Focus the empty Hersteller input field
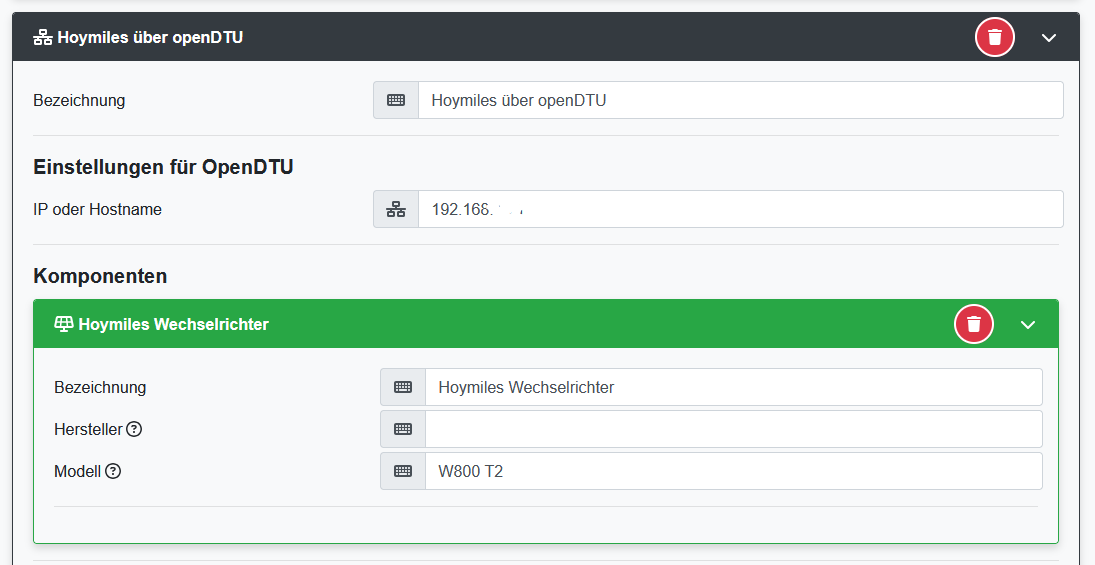This screenshot has height=565, width=1095. (x=733, y=429)
